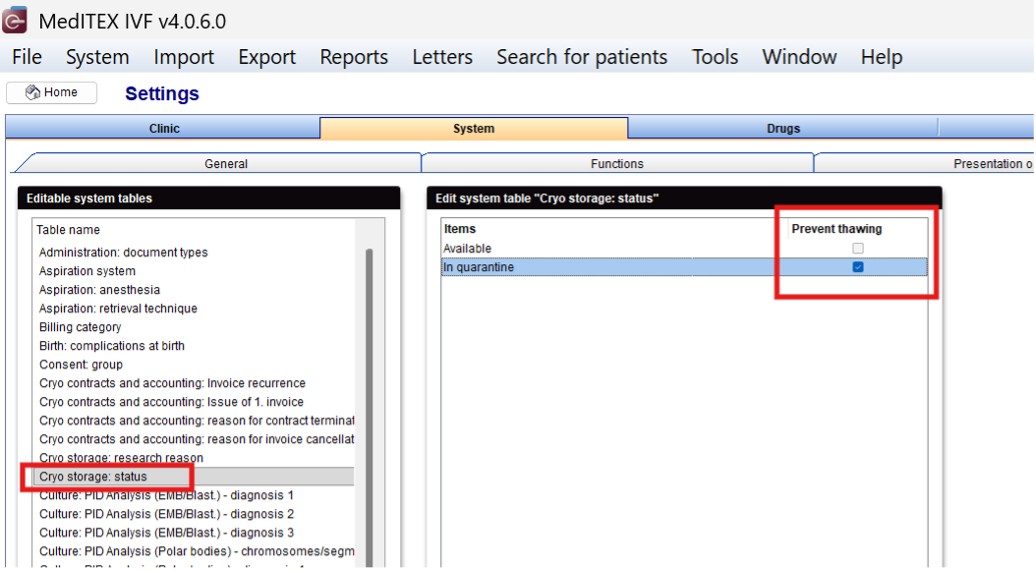Open the Letters menu
This screenshot has height=571, width=1036.
pos(442,57)
